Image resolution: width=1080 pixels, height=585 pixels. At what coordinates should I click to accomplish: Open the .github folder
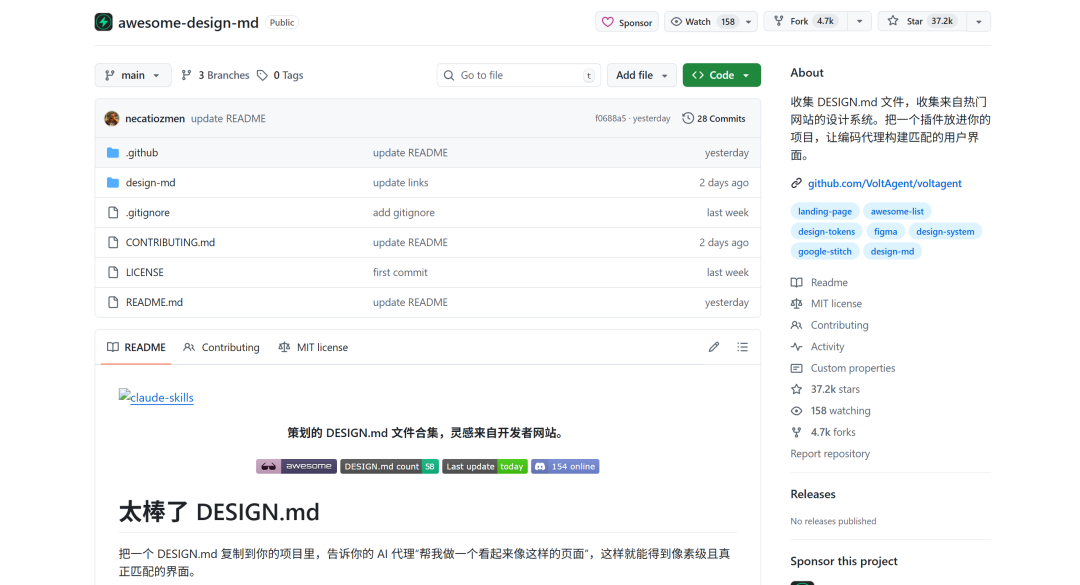(x=142, y=153)
